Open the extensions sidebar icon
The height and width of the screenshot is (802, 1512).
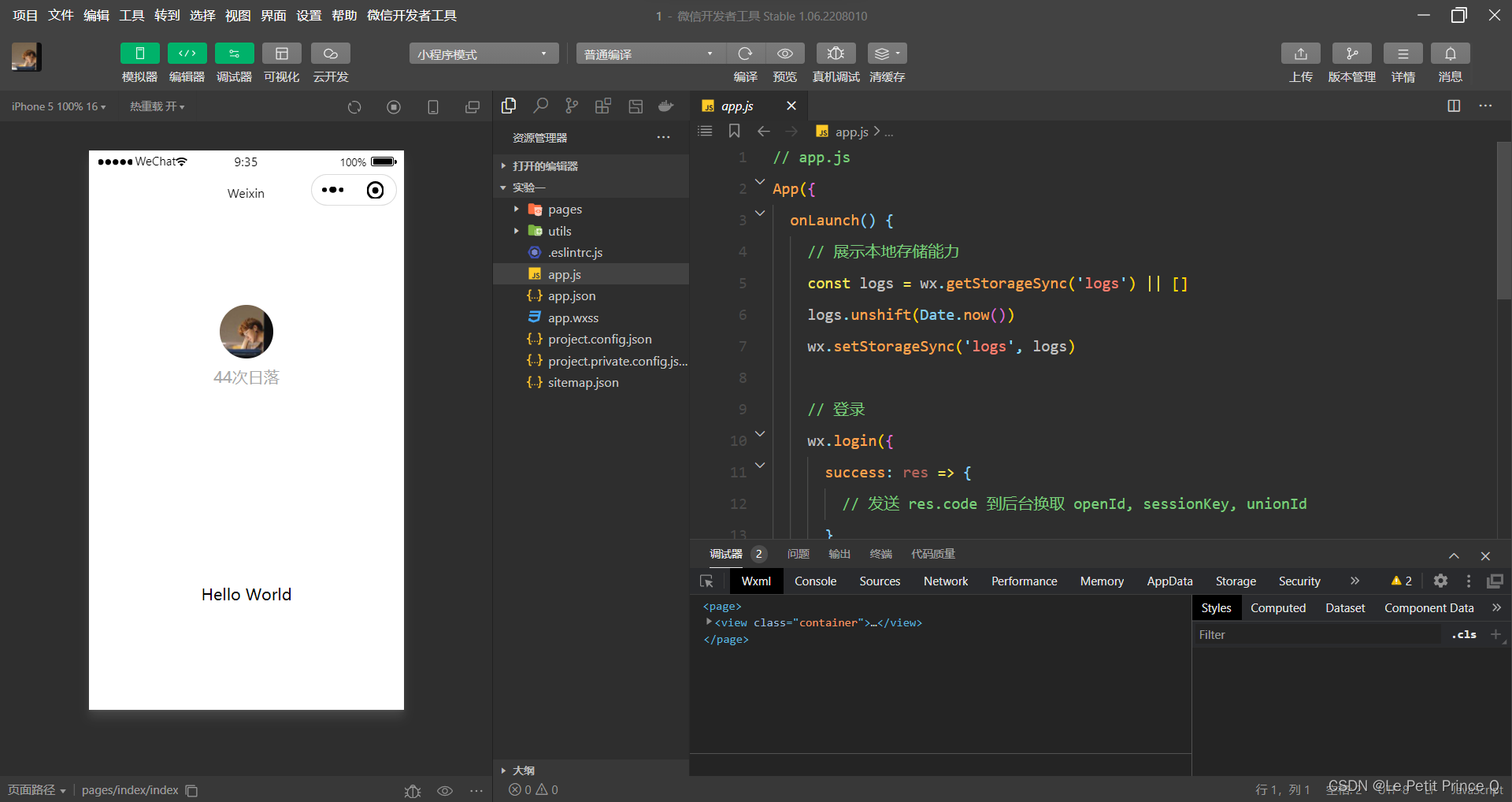pyautogui.click(x=603, y=106)
